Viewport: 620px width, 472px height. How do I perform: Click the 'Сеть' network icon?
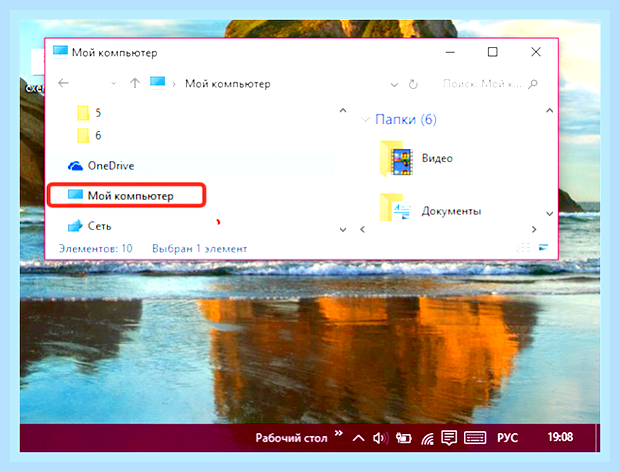click(75, 226)
